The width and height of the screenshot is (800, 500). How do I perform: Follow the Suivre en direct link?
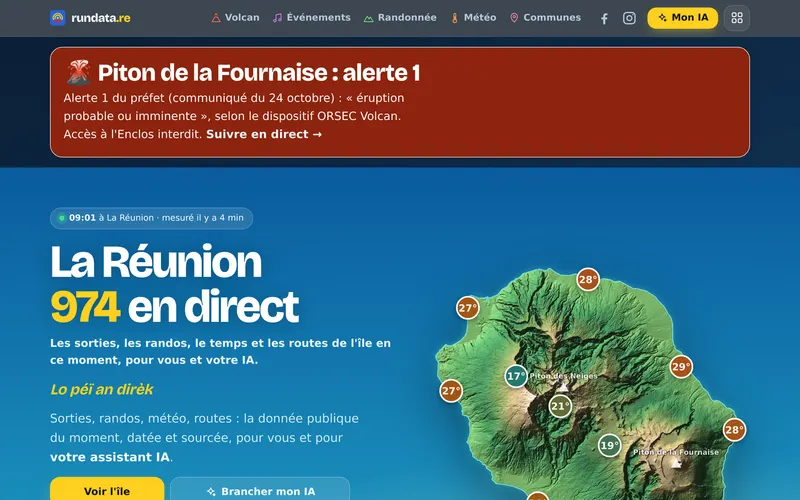pos(264,134)
